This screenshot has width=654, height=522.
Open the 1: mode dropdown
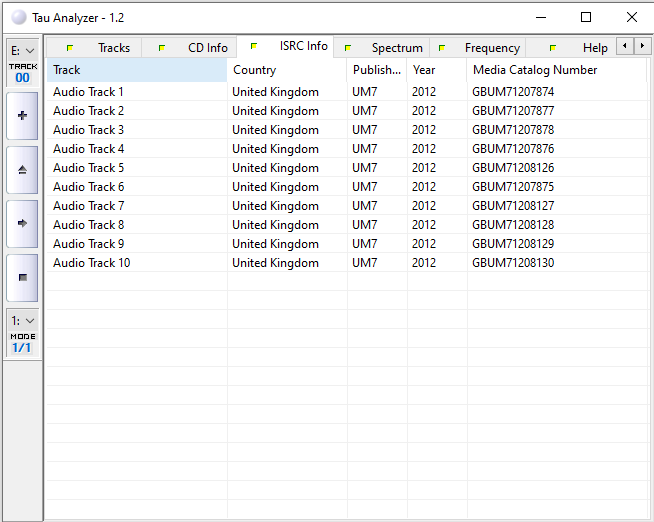(x=23, y=321)
